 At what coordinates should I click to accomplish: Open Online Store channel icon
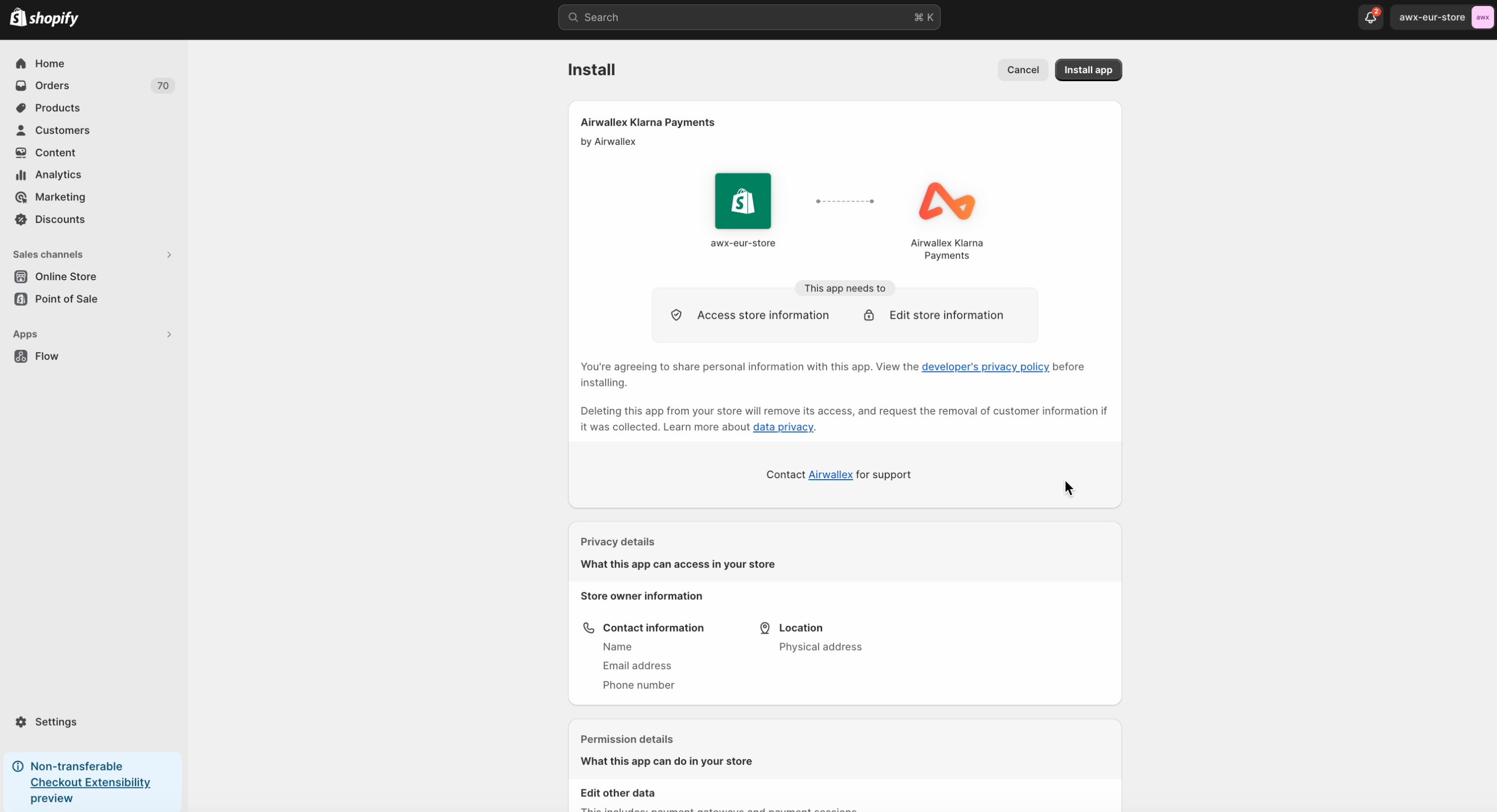(21, 277)
